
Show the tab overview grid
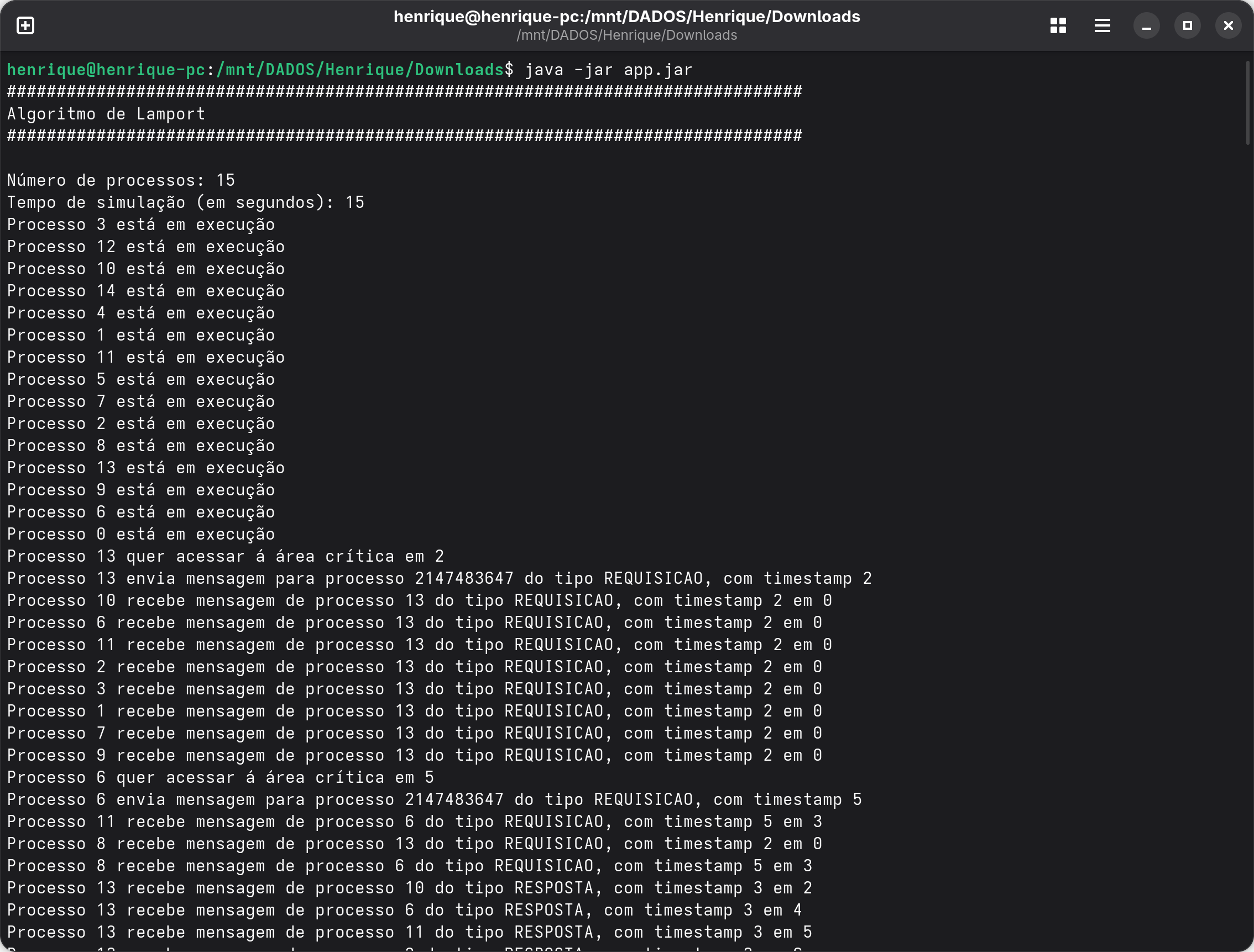(x=1058, y=25)
